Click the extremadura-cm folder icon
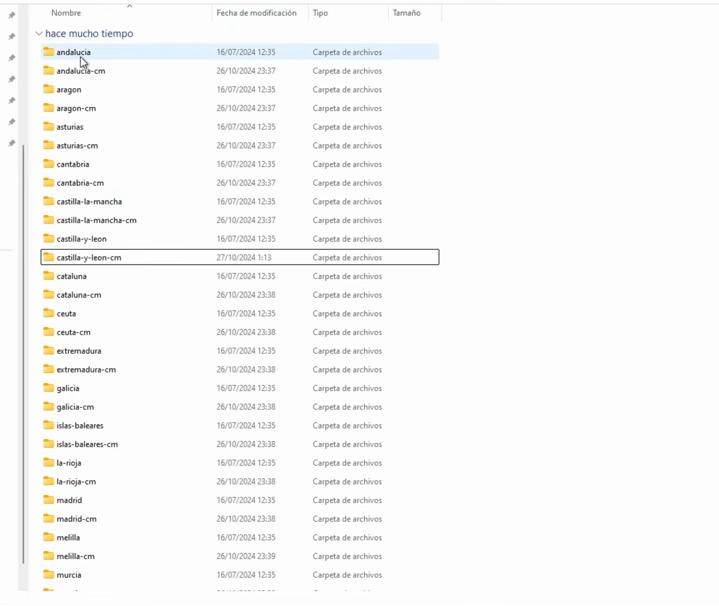Image resolution: width=719 pixels, height=606 pixels. click(x=49, y=369)
